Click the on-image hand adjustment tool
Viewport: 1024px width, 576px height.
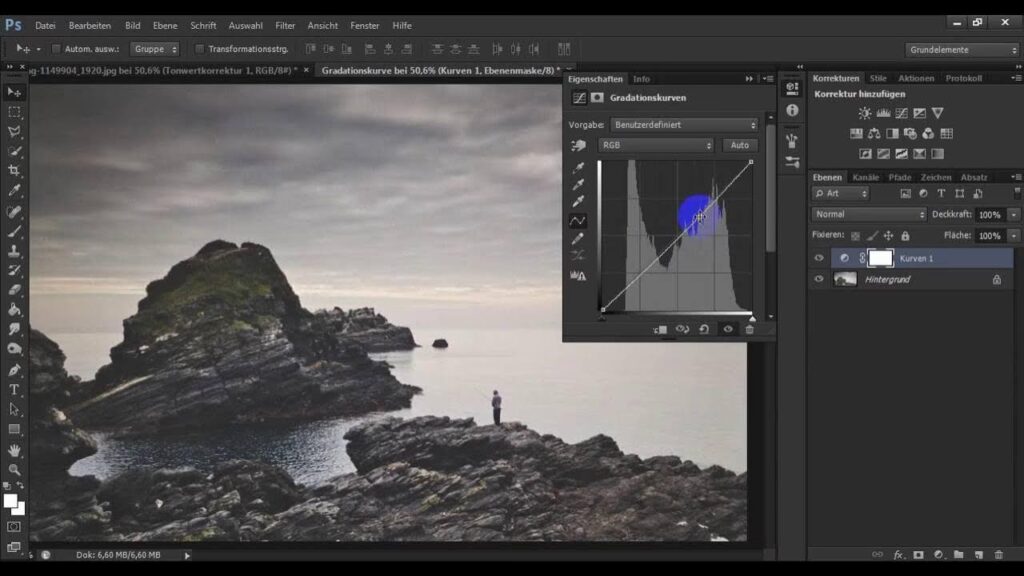click(578, 146)
